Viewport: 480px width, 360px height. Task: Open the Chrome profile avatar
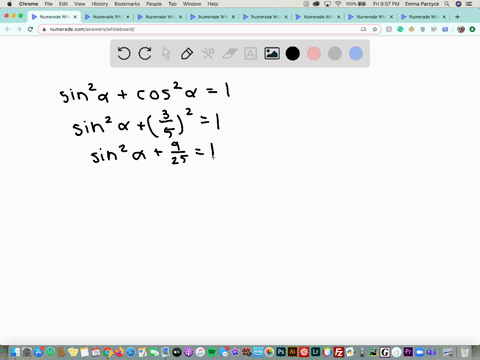[461, 29]
